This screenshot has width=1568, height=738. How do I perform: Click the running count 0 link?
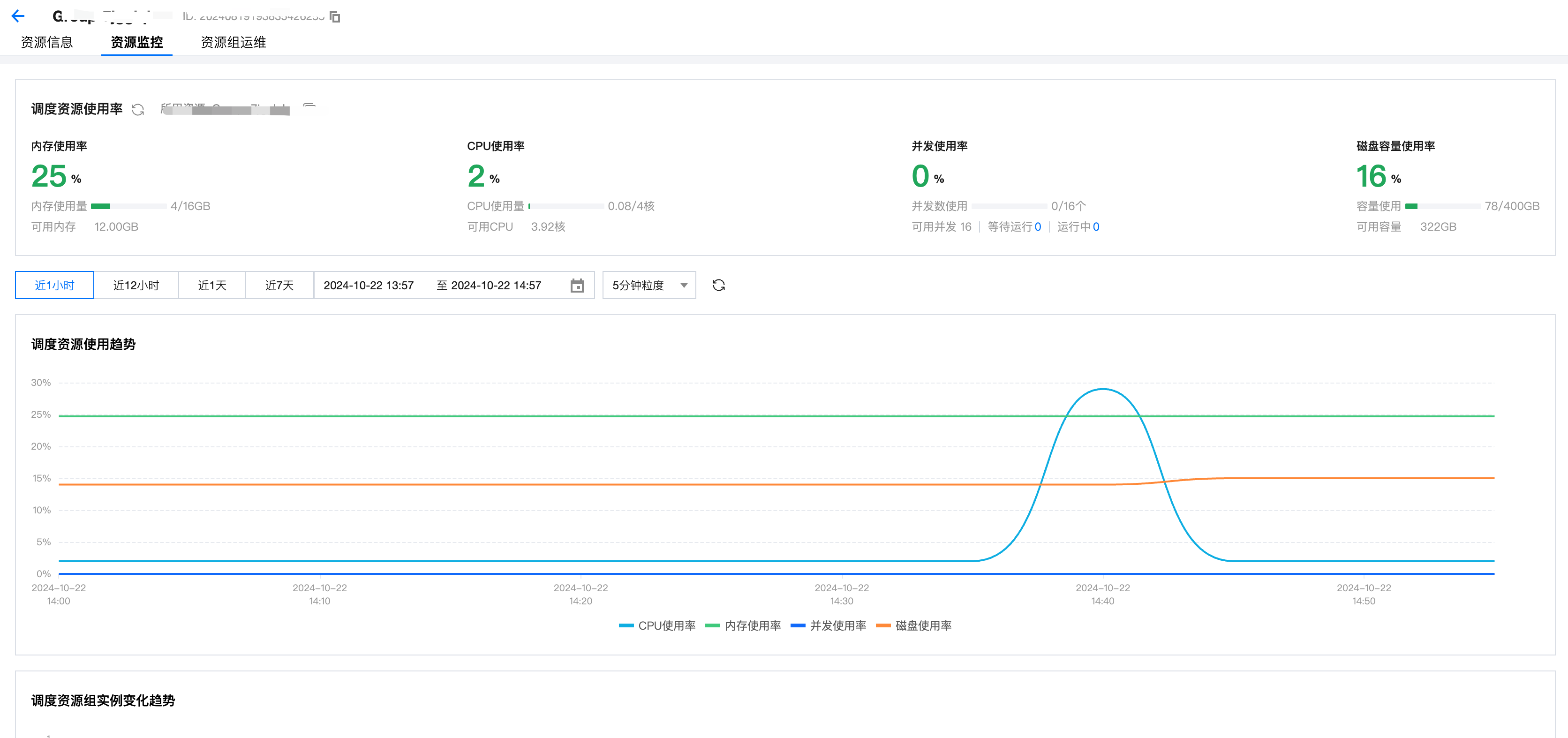pos(1096,227)
